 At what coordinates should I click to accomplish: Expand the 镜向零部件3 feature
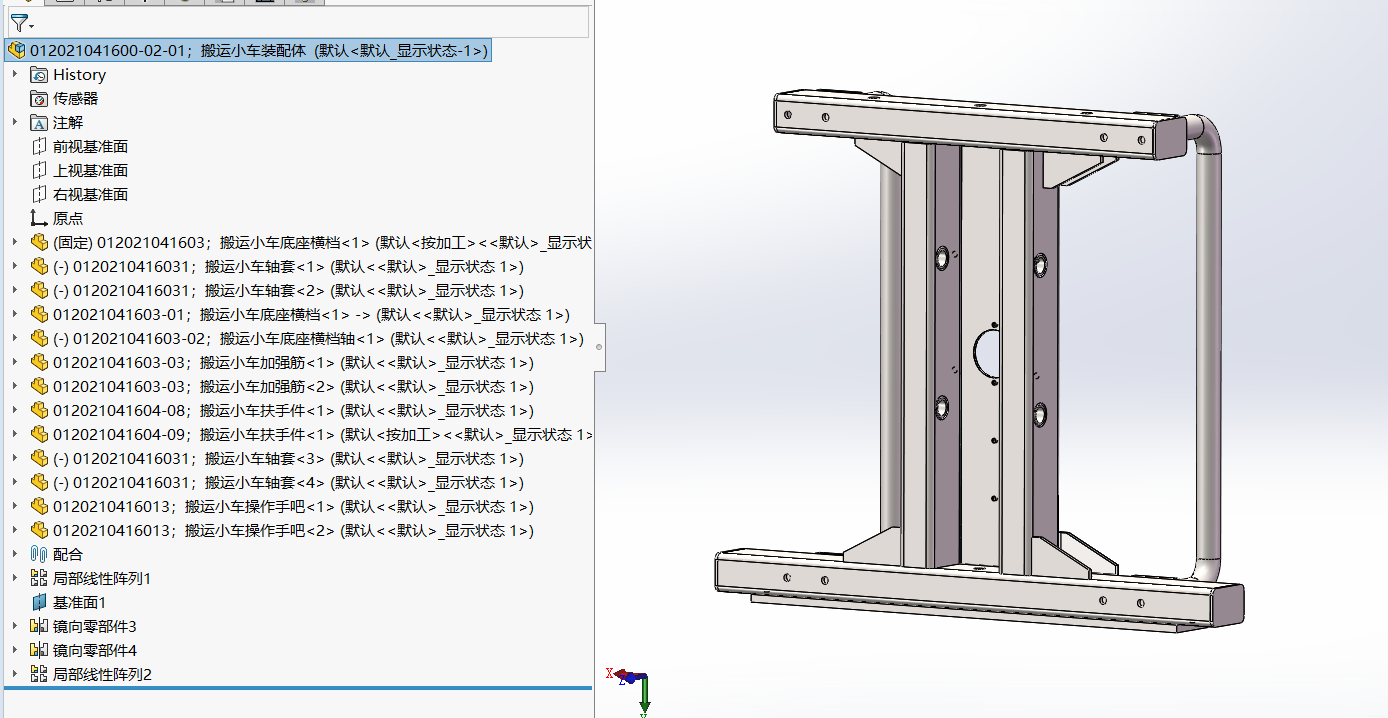[14, 627]
